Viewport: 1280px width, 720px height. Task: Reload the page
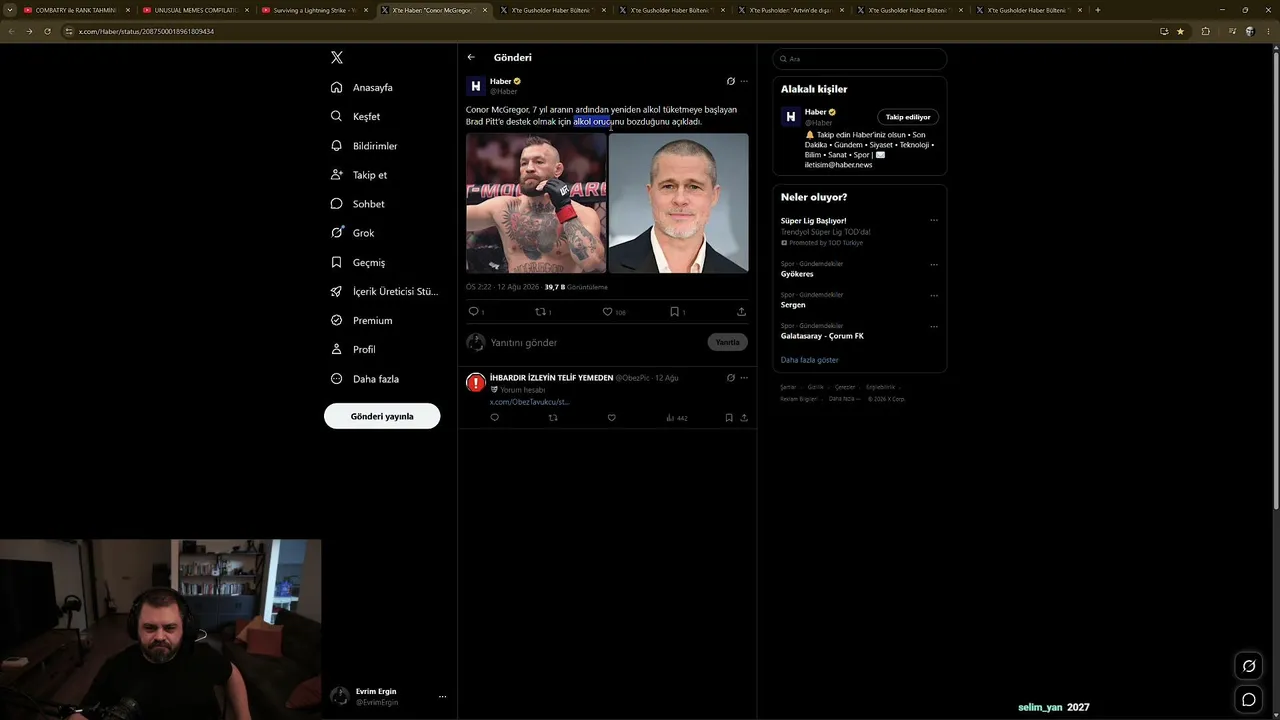[47, 31]
